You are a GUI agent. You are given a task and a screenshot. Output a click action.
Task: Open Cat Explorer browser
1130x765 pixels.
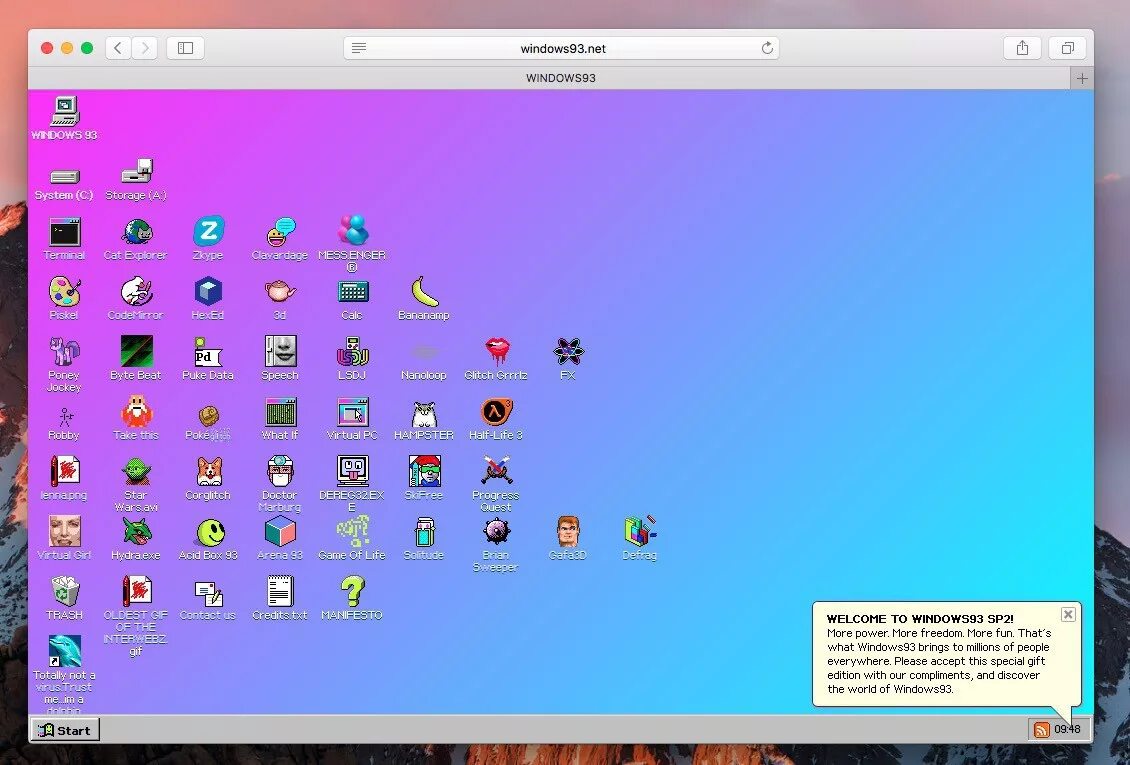[x=136, y=232]
